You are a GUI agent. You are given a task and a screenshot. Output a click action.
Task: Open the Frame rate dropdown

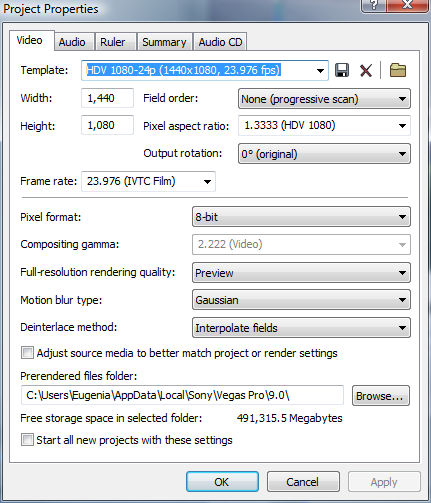(x=148, y=181)
